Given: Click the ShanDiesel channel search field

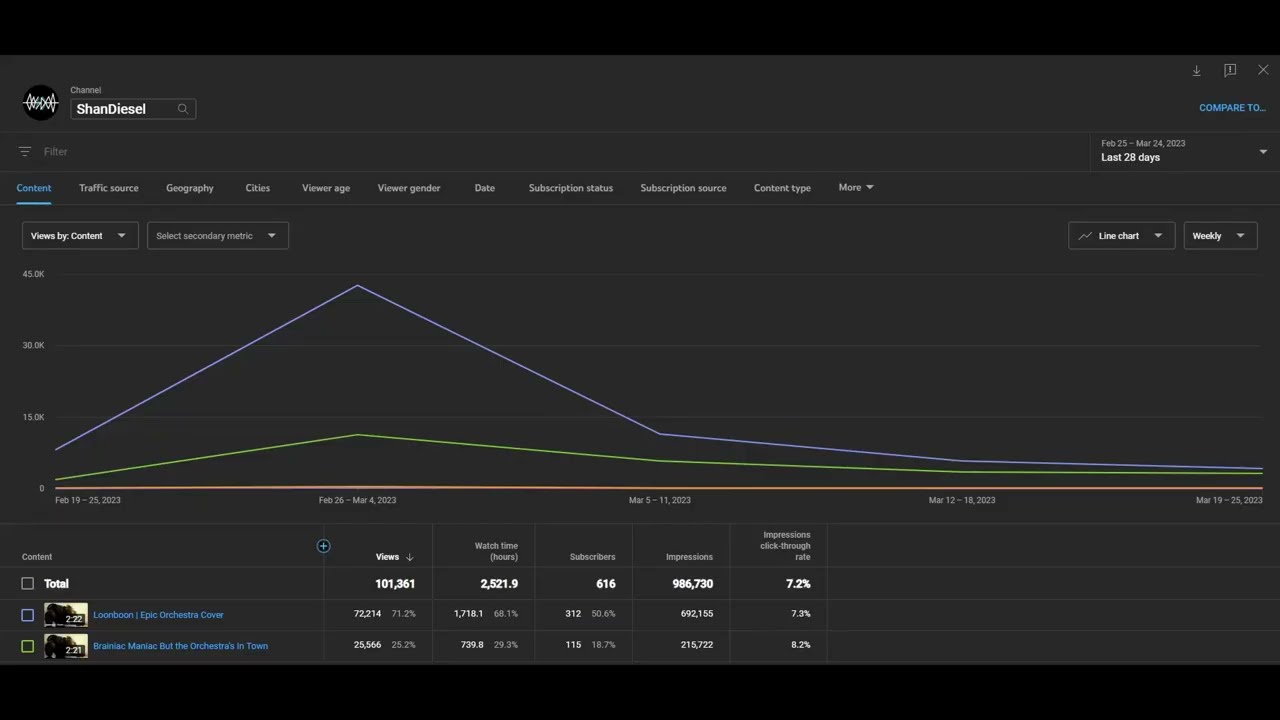Looking at the screenshot, I should pos(133,109).
